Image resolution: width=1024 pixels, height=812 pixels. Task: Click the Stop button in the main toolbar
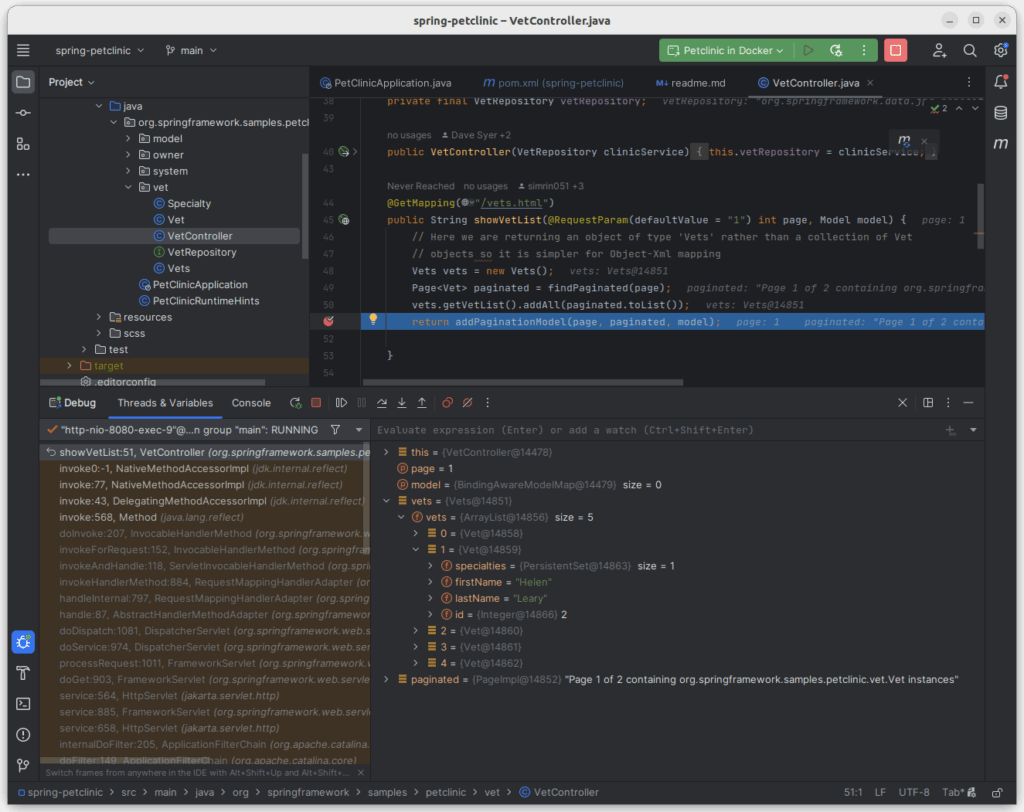pyautogui.click(x=895, y=50)
